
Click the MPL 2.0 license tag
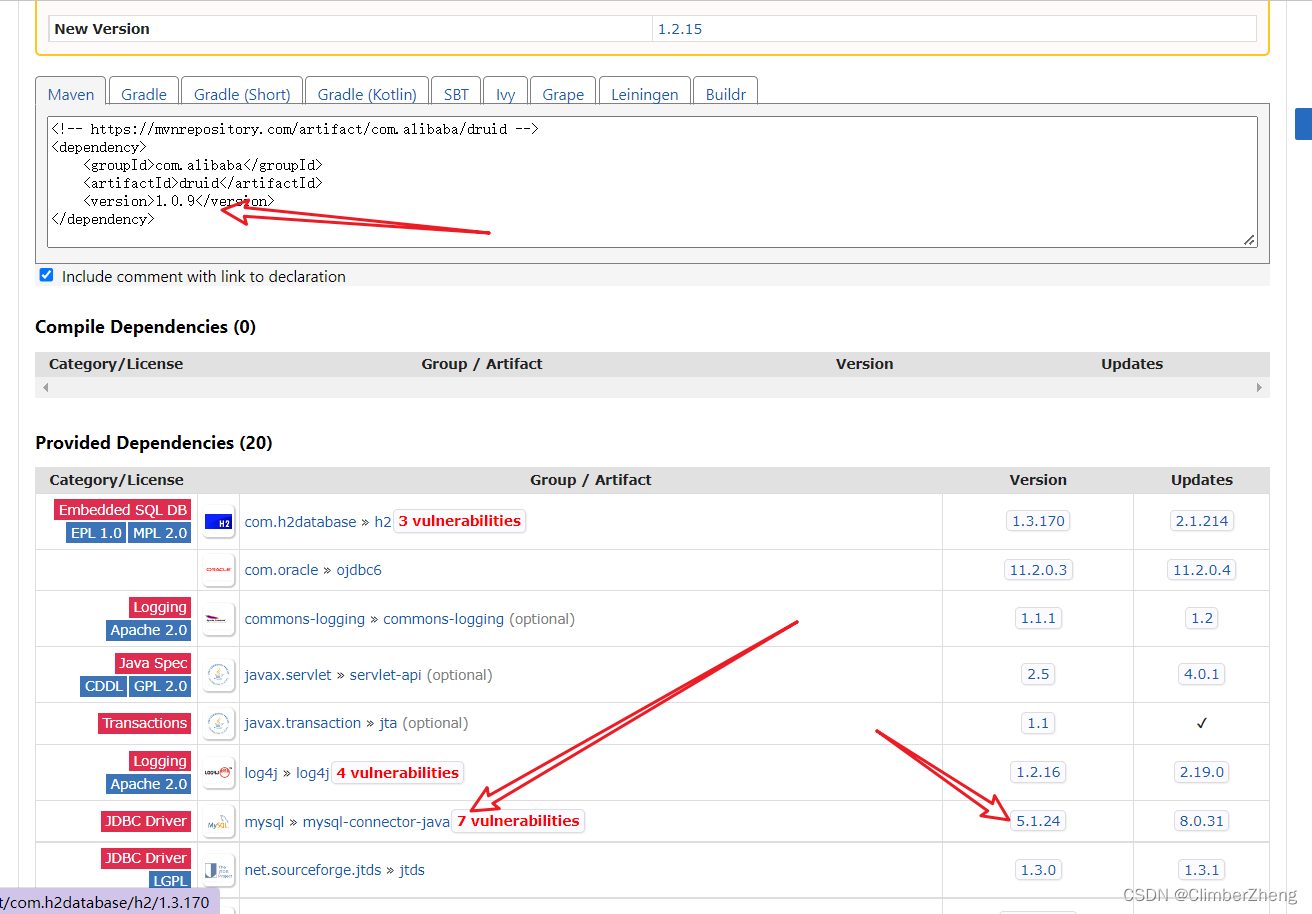pyautogui.click(x=160, y=533)
